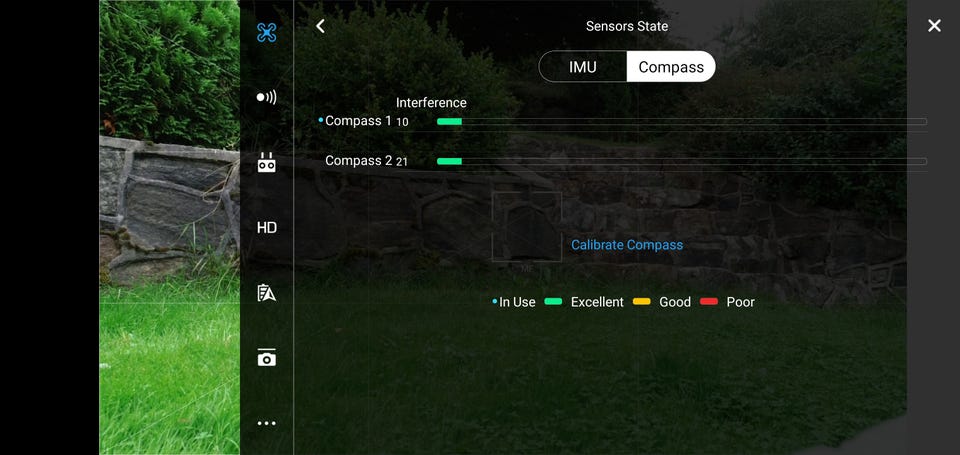
Task: Click the Compass 1 interference bar
Action: (681, 122)
